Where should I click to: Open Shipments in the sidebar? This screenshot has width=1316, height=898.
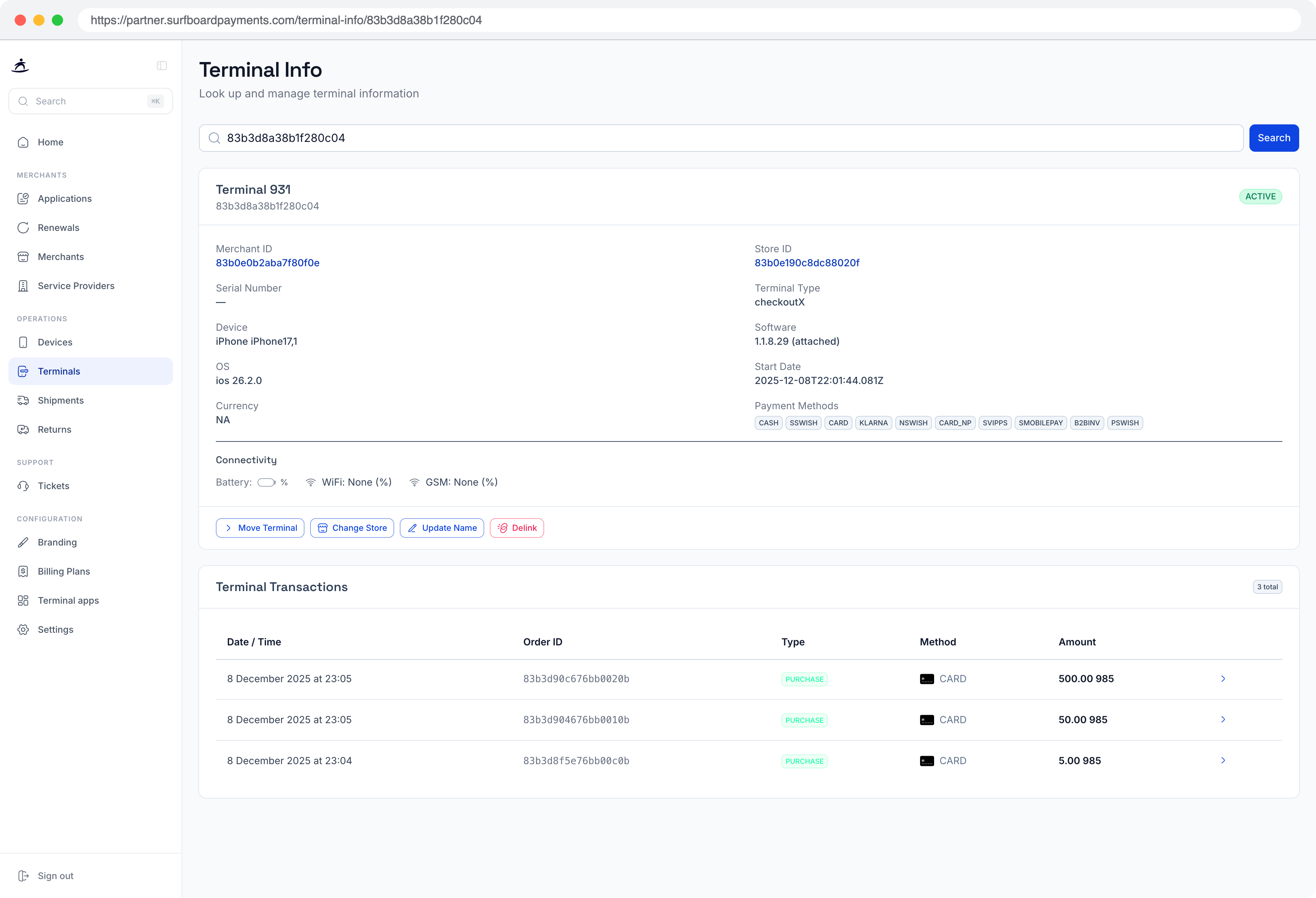91,400
